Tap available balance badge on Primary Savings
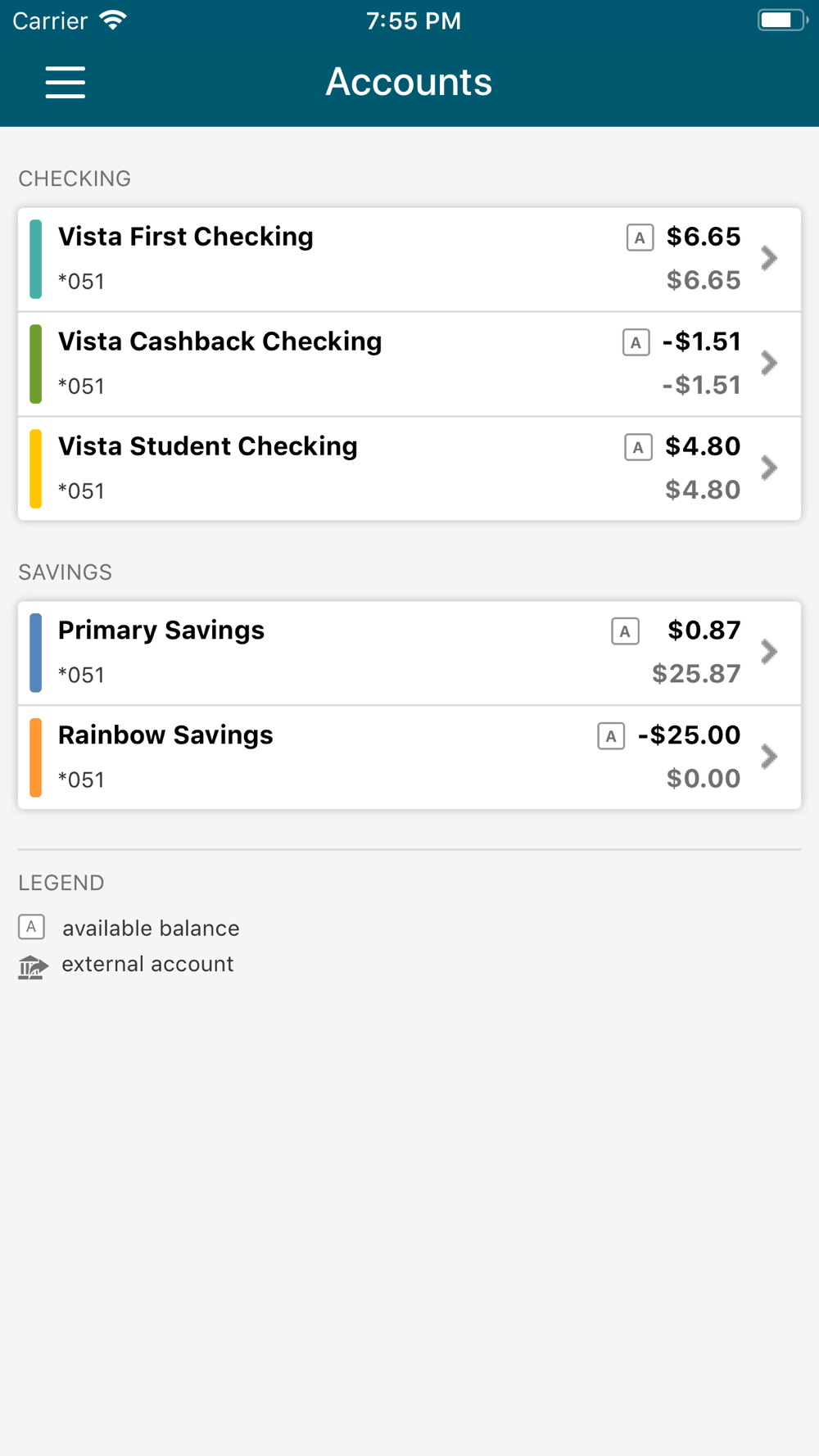This screenshot has height=1456, width=819. [625, 631]
